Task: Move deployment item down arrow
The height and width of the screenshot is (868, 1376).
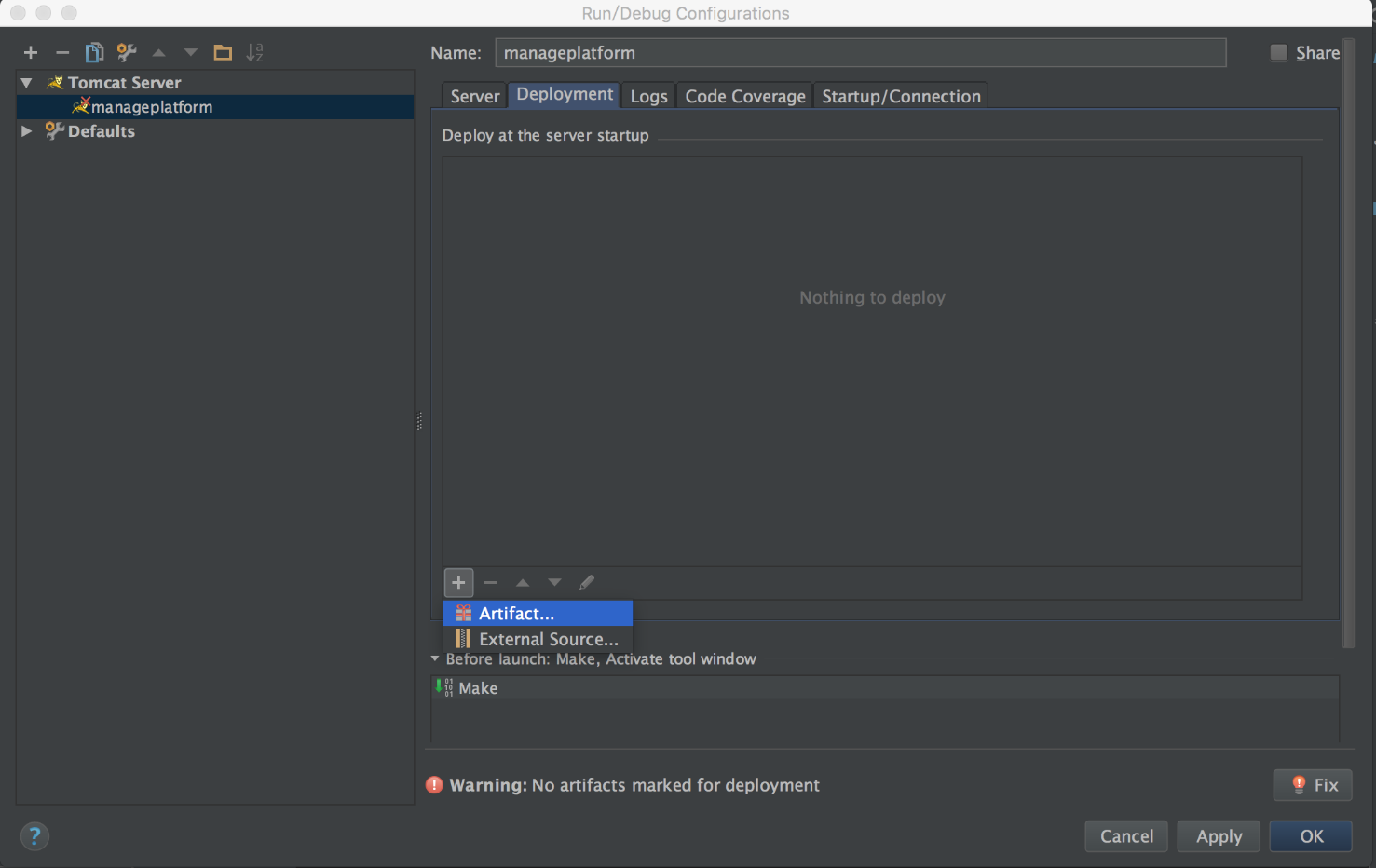Action: [554, 582]
